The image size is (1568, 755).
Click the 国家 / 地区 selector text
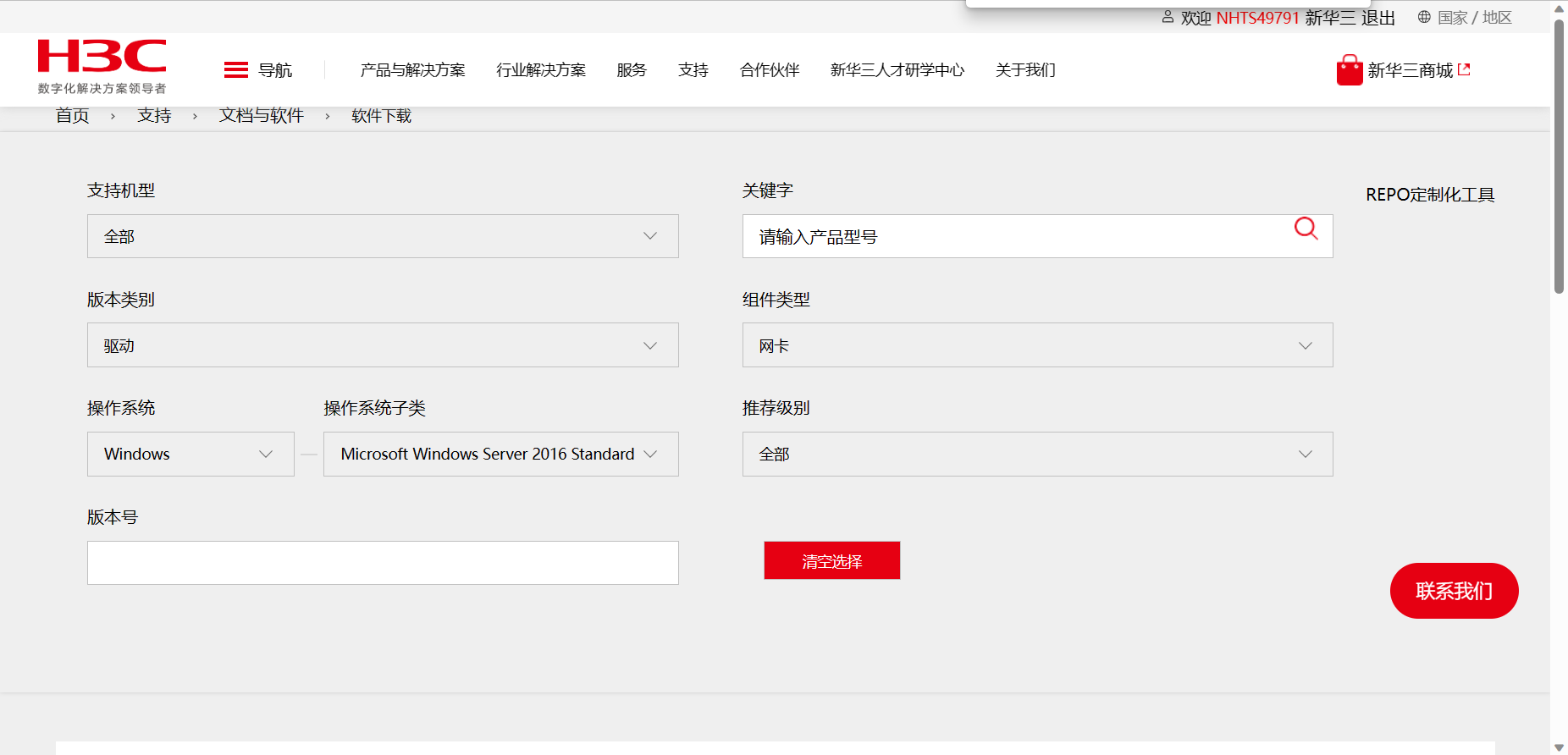pyautogui.click(x=1475, y=18)
